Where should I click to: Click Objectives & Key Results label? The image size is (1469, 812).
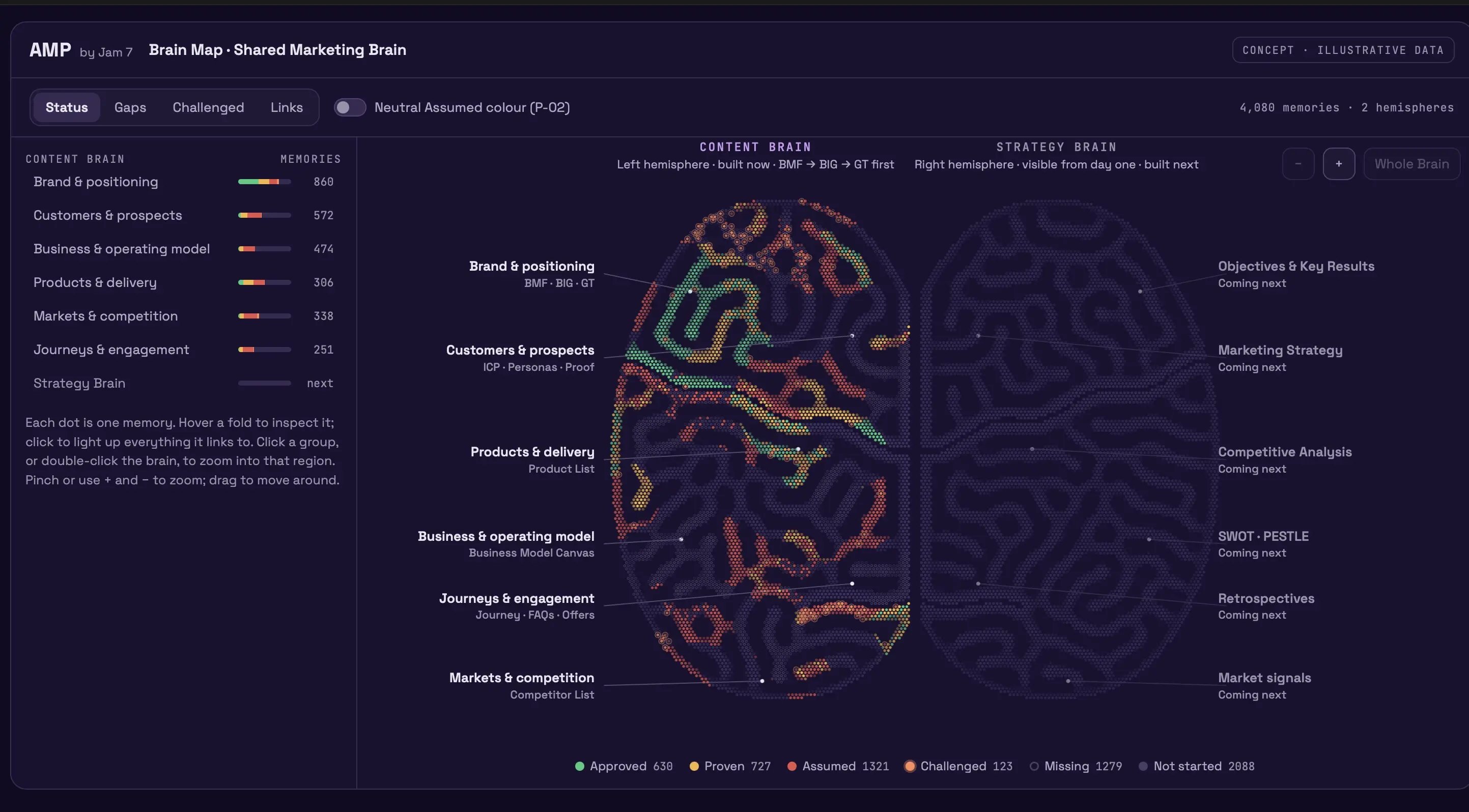[x=1296, y=267]
